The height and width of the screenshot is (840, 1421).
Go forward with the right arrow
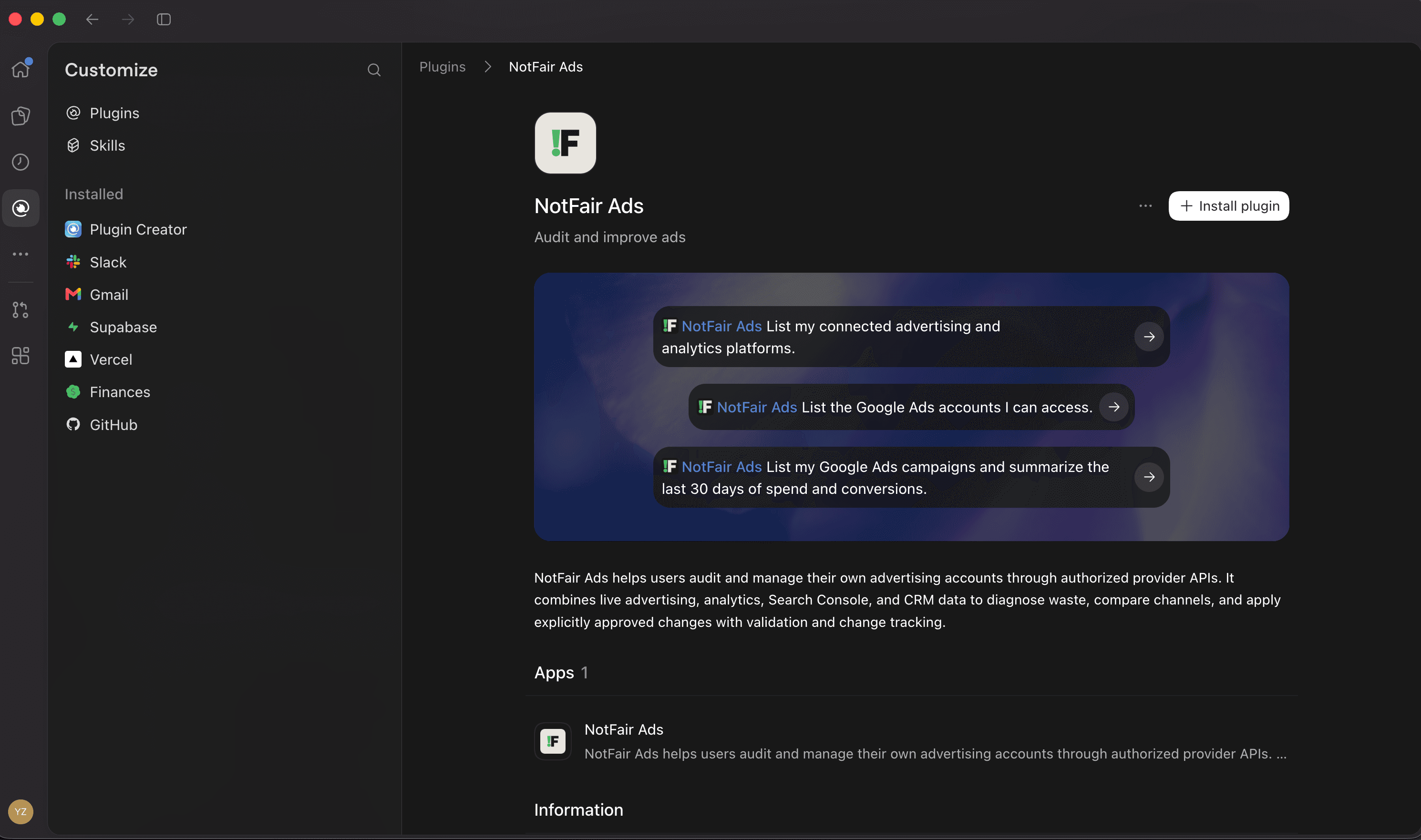[128, 19]
